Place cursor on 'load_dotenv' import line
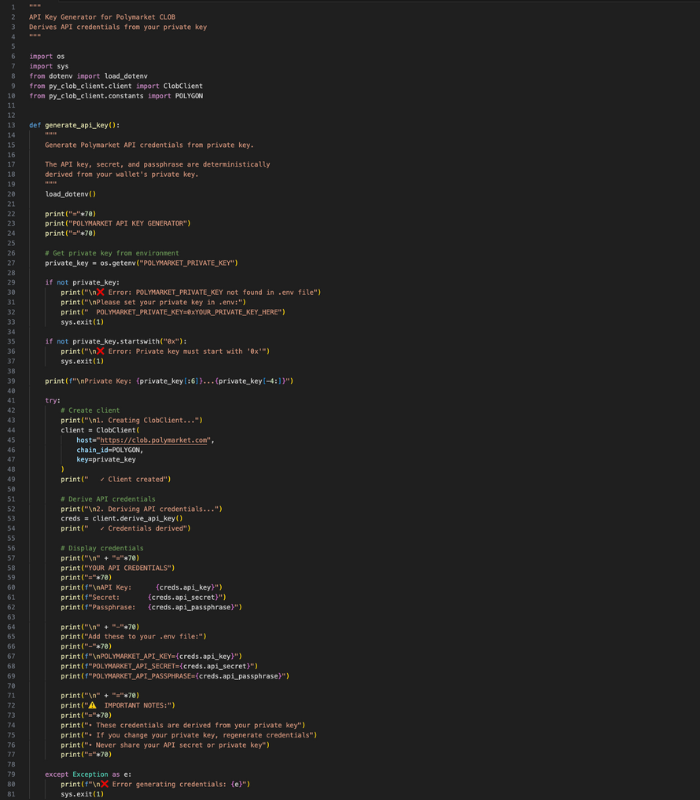This screenshot has height=800, width=700. [88, 76]
